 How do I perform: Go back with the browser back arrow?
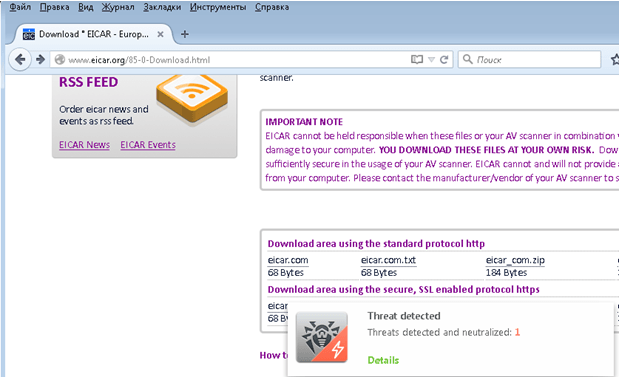tap(20, 60)
